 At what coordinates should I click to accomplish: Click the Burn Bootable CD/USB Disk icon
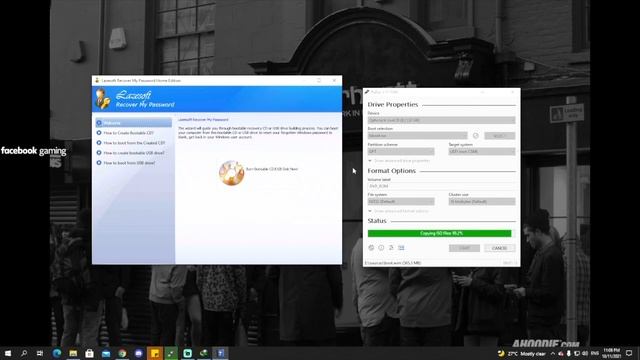coord(231,173)
